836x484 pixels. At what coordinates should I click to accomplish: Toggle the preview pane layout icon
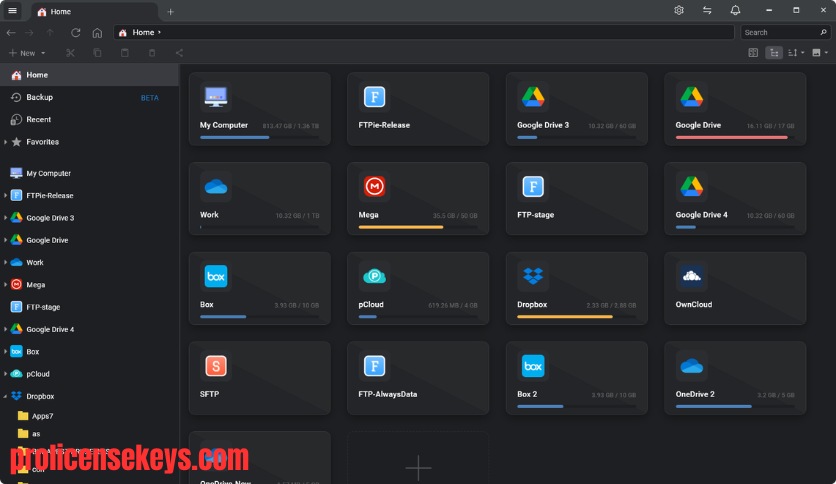point(753,53)
